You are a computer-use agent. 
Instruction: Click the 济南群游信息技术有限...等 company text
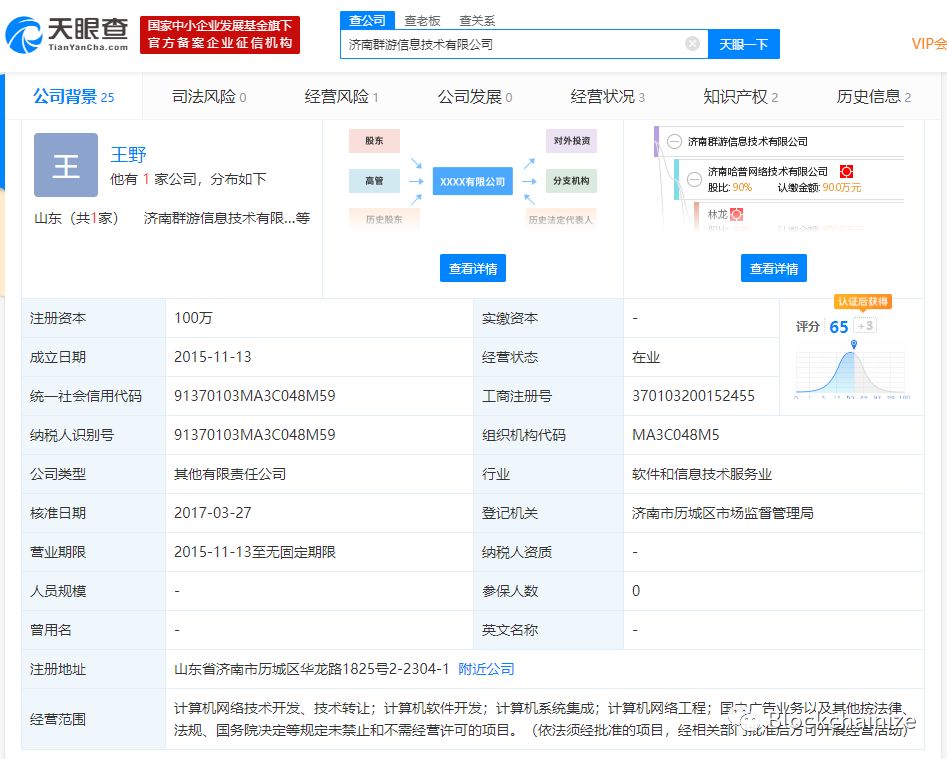226,218
